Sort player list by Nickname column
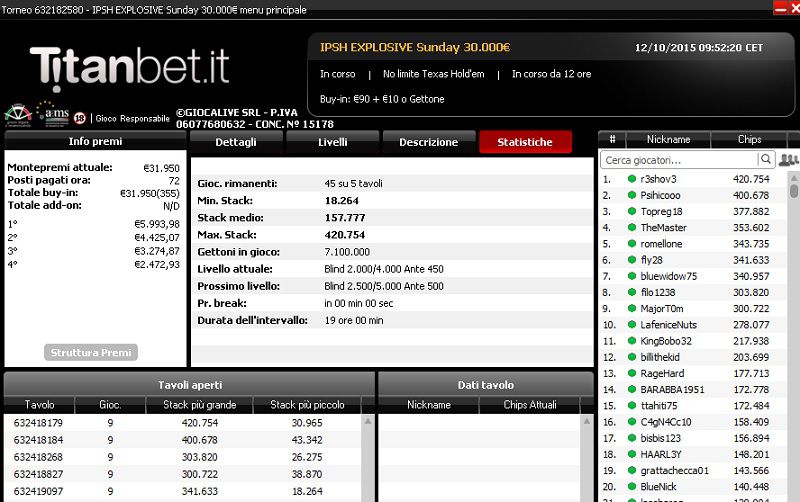 tap(668, 139)
